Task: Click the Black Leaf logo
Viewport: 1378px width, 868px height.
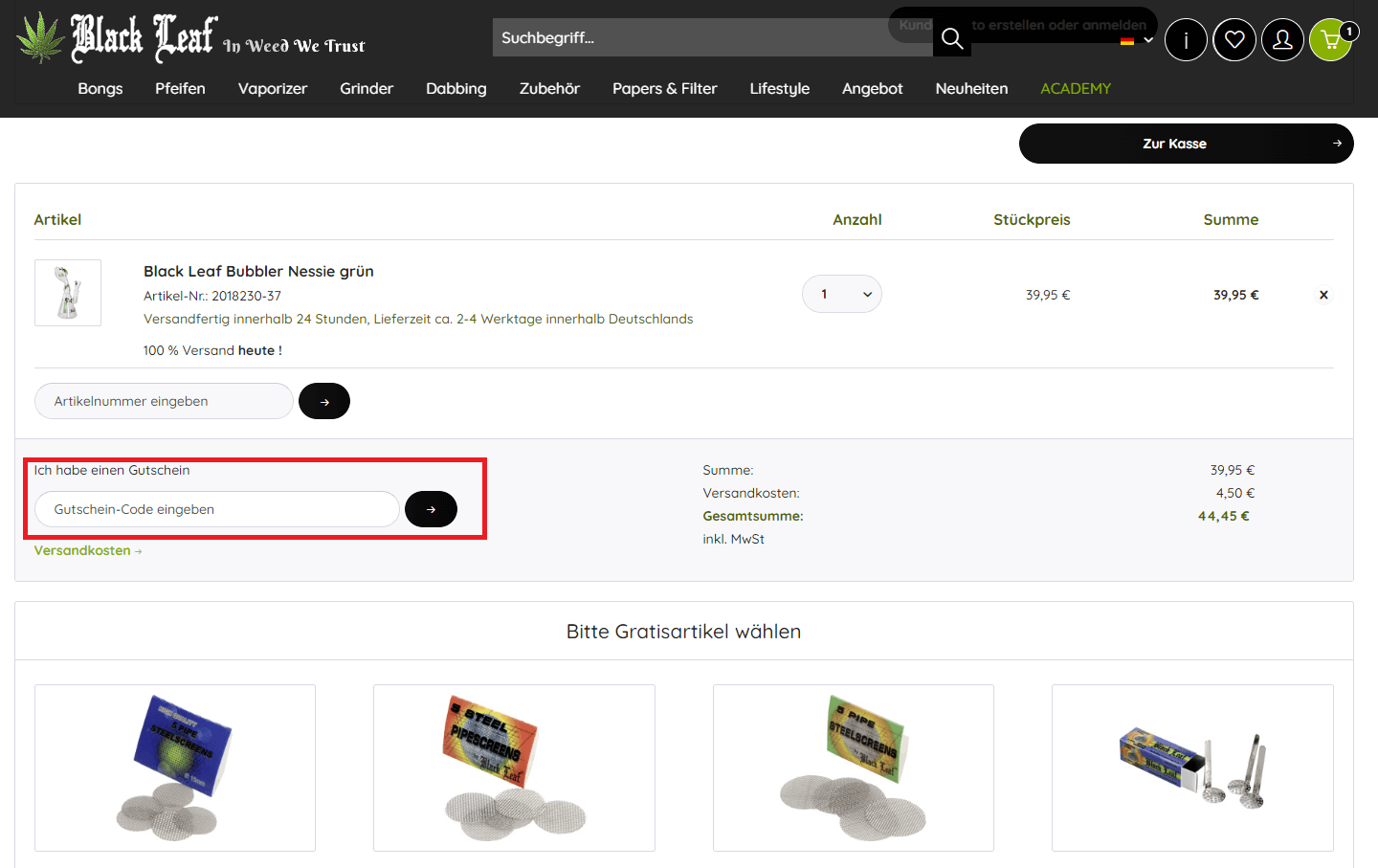Action: 191,38
